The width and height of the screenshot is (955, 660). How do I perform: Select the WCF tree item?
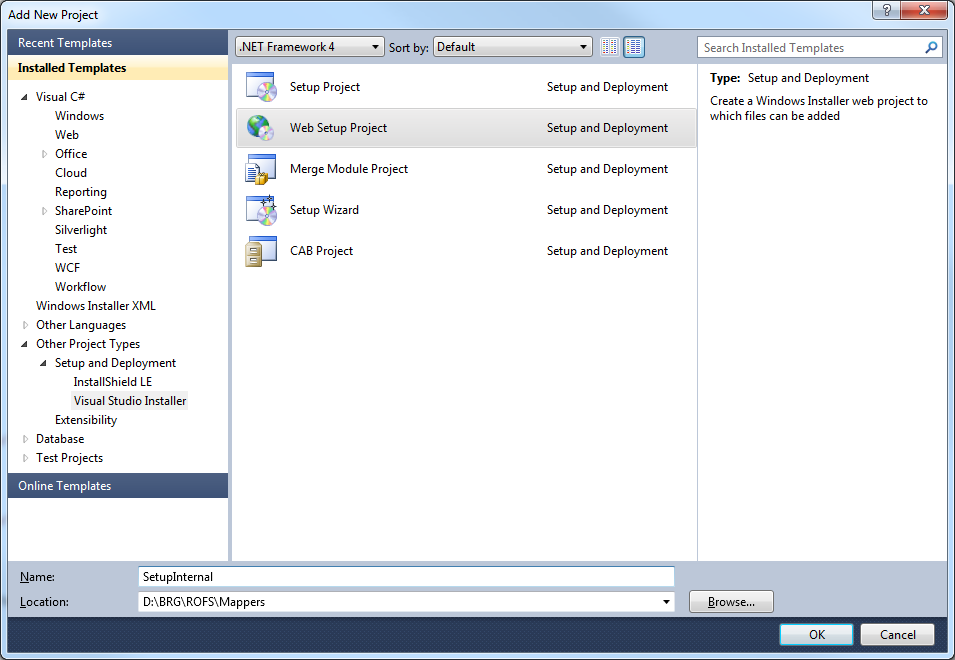coord(67,268)
